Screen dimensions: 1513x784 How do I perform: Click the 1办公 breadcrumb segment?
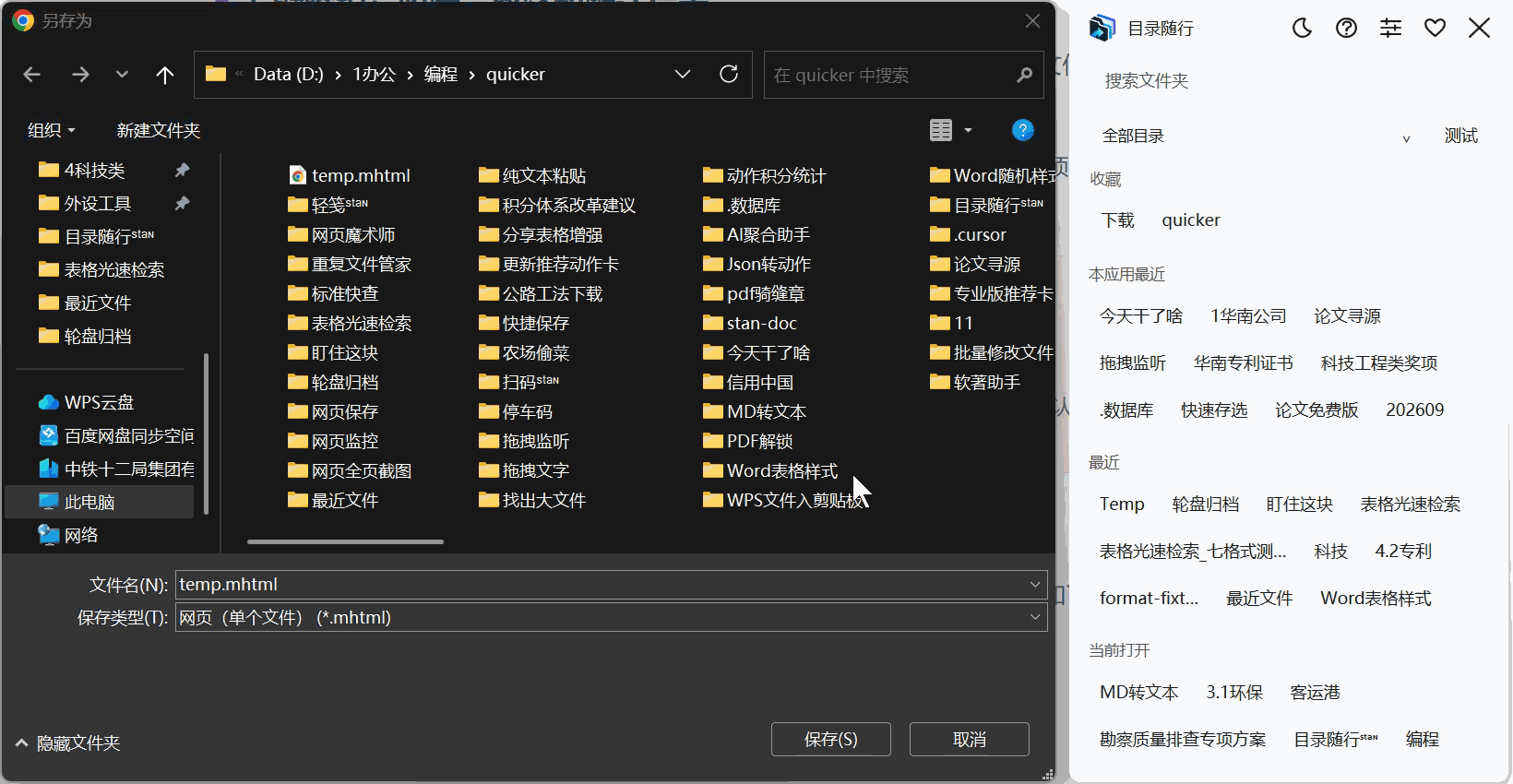(375, 74)
